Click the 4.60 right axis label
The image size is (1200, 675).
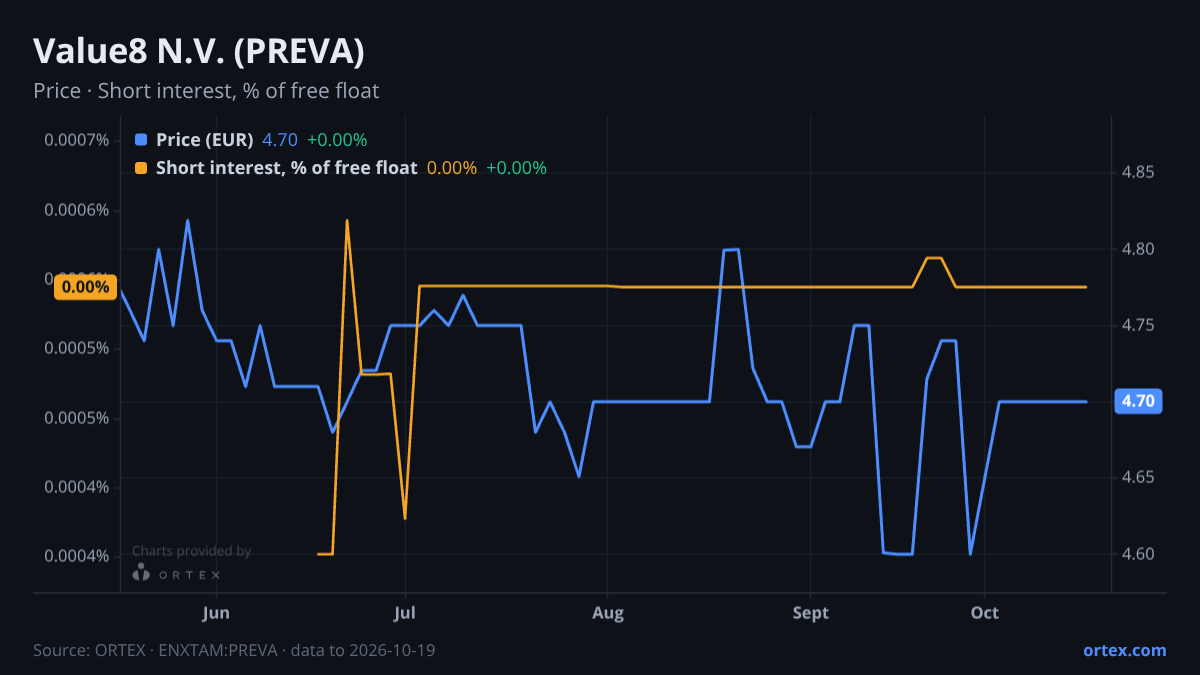click(1138, 554)
